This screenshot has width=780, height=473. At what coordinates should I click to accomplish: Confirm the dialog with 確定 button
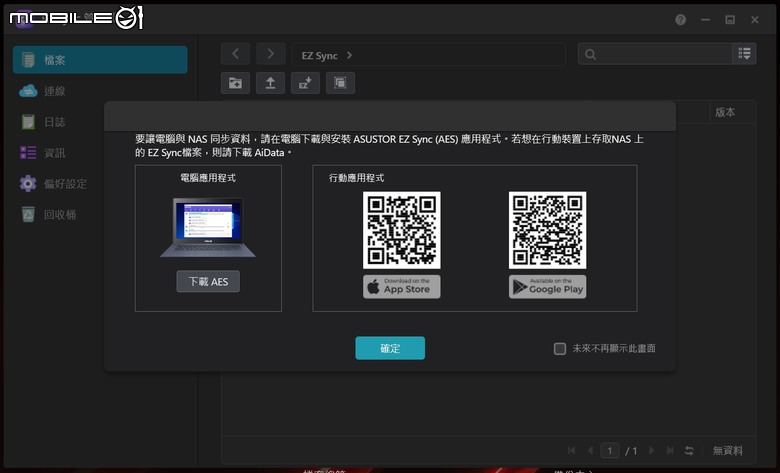[x=390, y=348]
